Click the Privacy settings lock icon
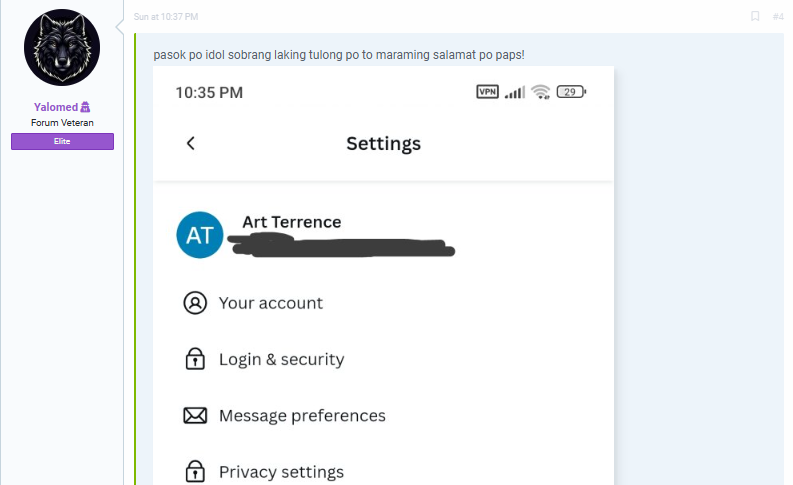 tap(195, 471)
